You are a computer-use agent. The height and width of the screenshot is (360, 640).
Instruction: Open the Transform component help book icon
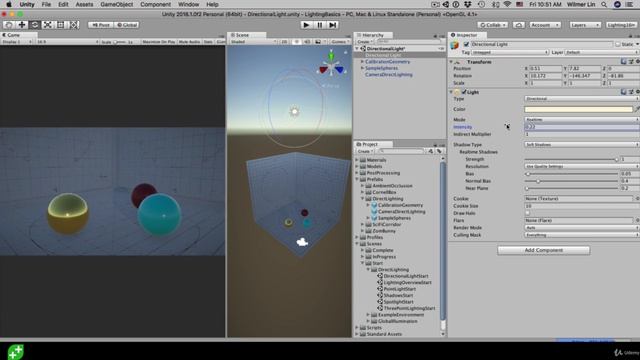623,62
